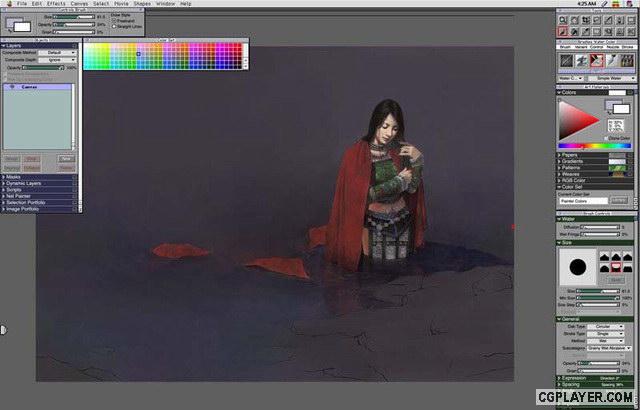
Task: Toggle the square box on Masks header
Action: [x=74, y=177]
